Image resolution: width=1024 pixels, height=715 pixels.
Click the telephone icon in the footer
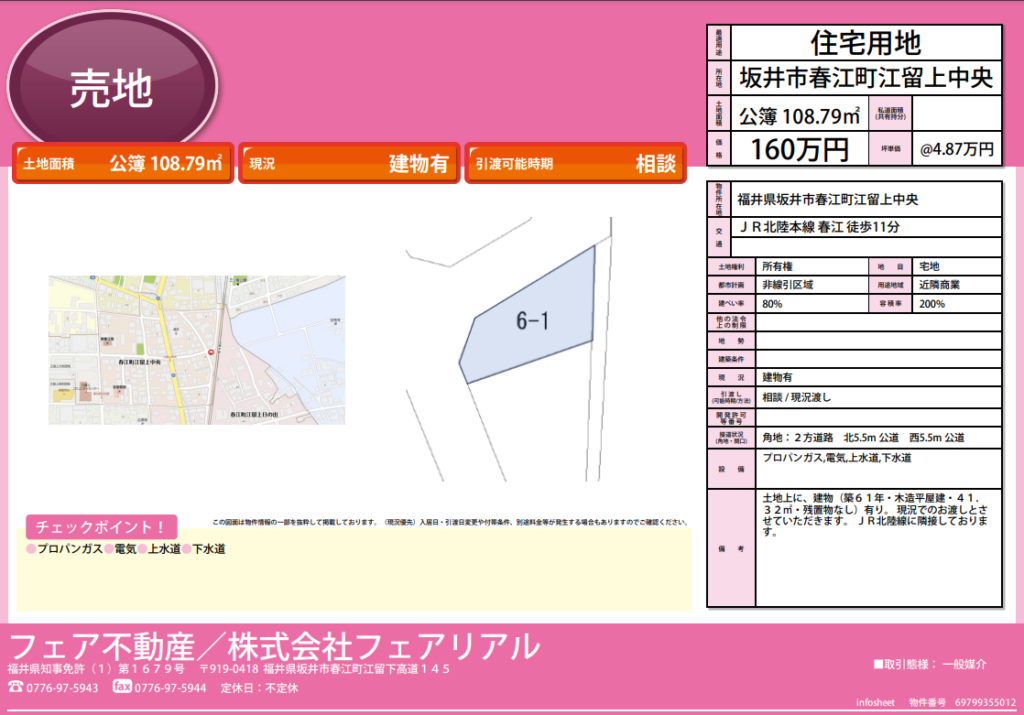[x=15, y=686]
